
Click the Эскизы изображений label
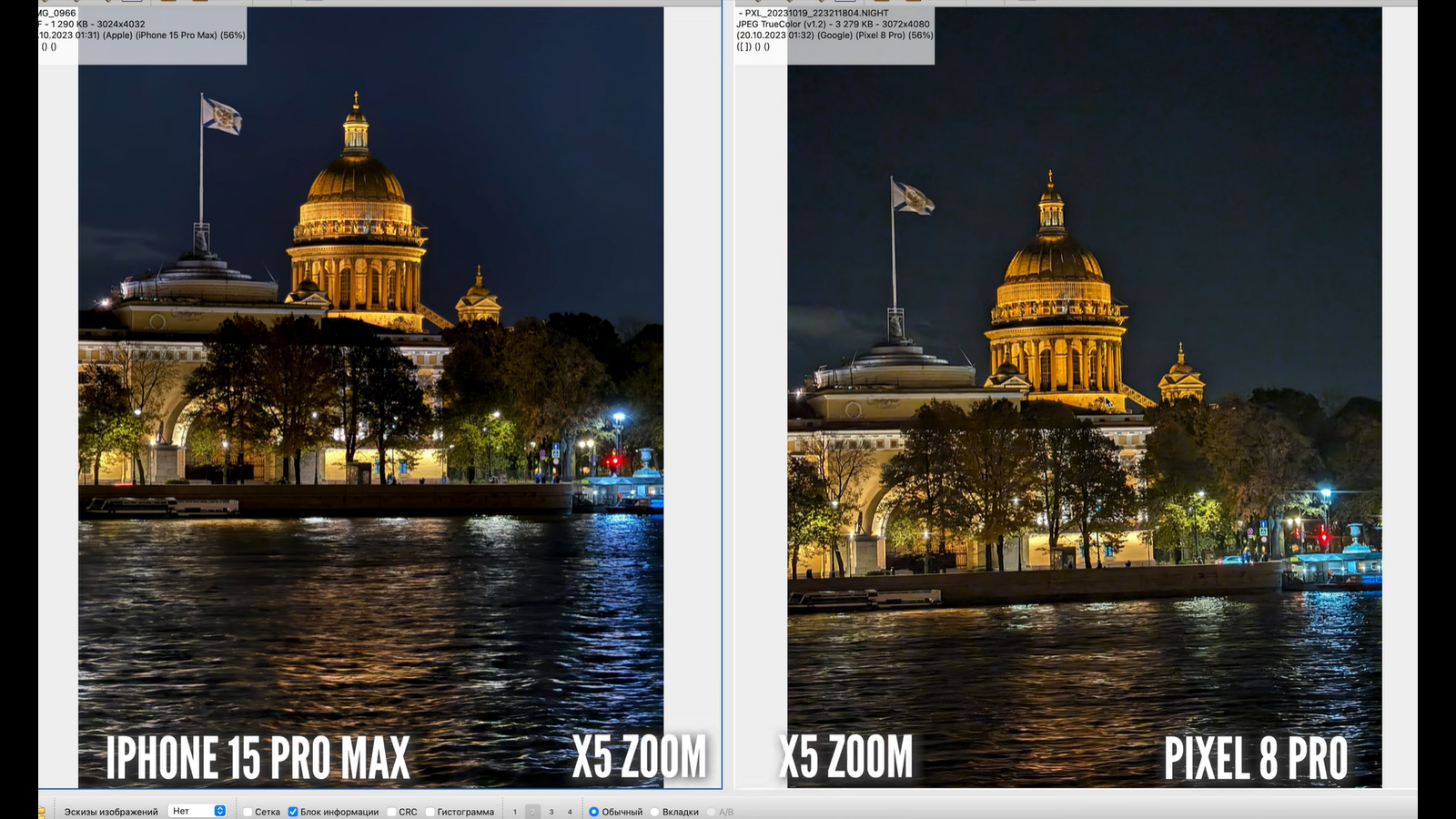[111, 812]
